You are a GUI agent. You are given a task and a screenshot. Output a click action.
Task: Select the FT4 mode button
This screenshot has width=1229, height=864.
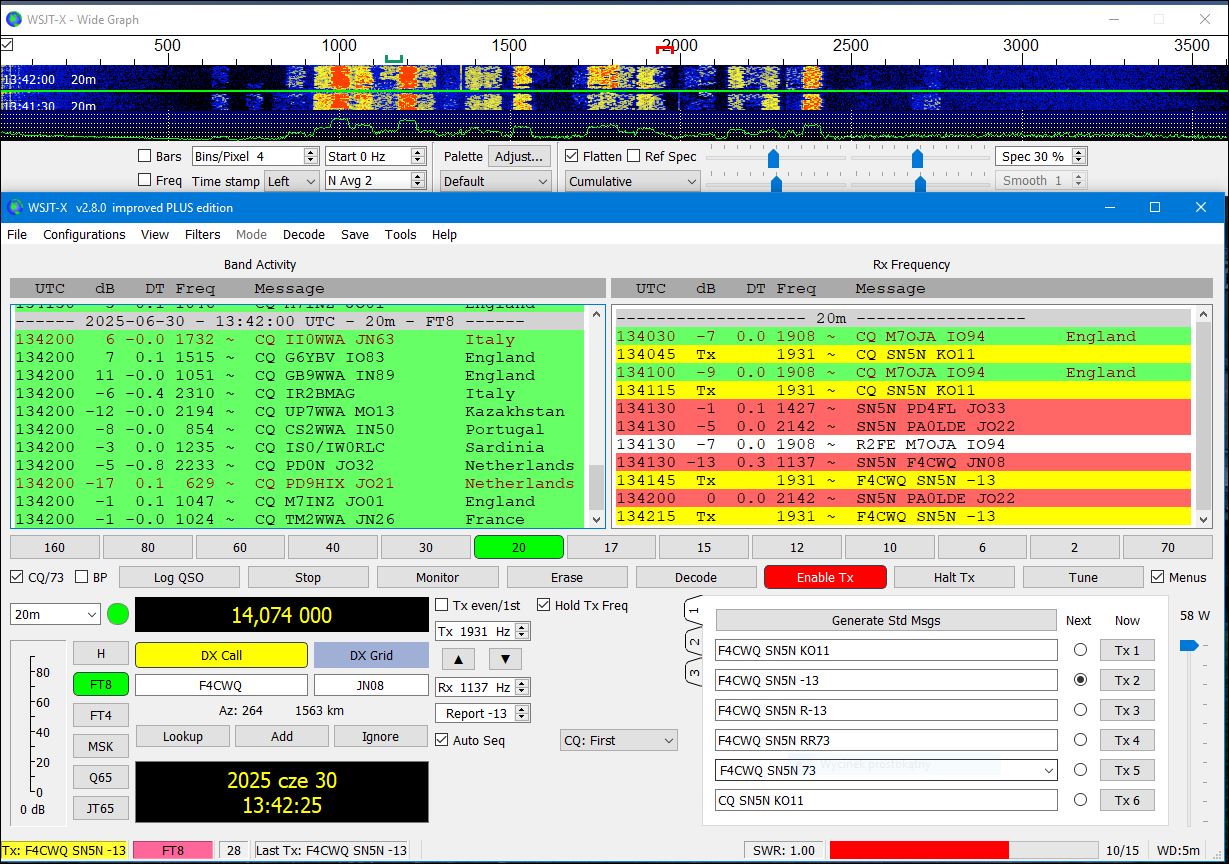(101, 715)
